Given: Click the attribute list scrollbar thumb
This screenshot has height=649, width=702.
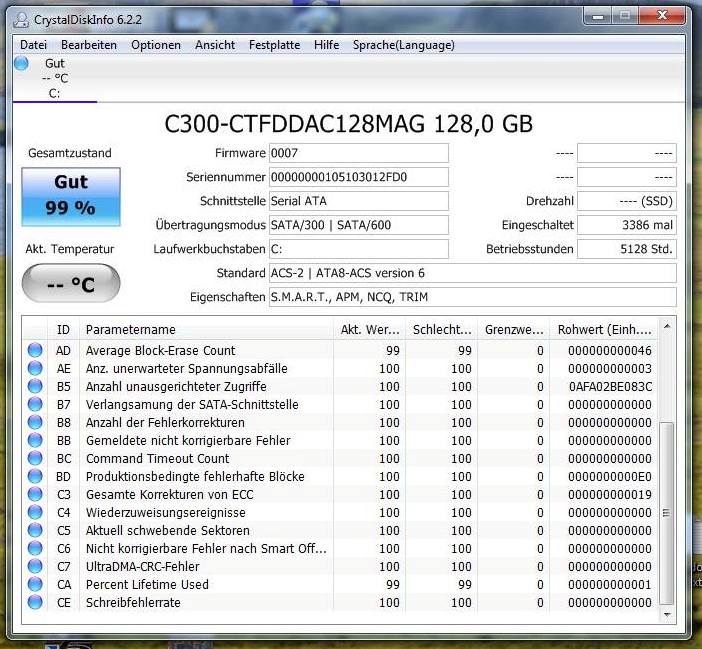Looking at the screenshot, I should pos(667,513).
